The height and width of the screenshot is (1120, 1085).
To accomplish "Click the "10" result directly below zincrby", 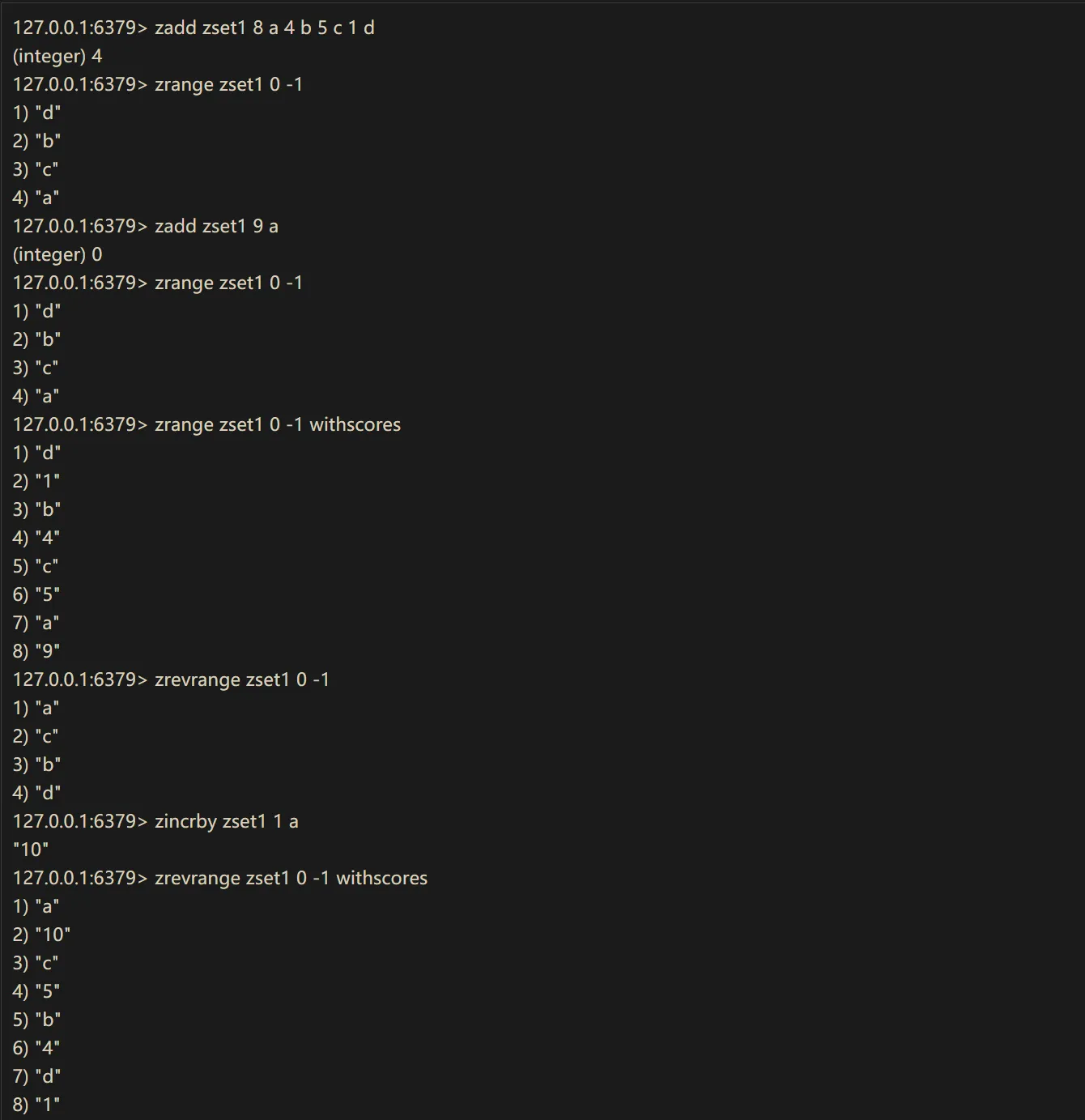I will point(31,850).
